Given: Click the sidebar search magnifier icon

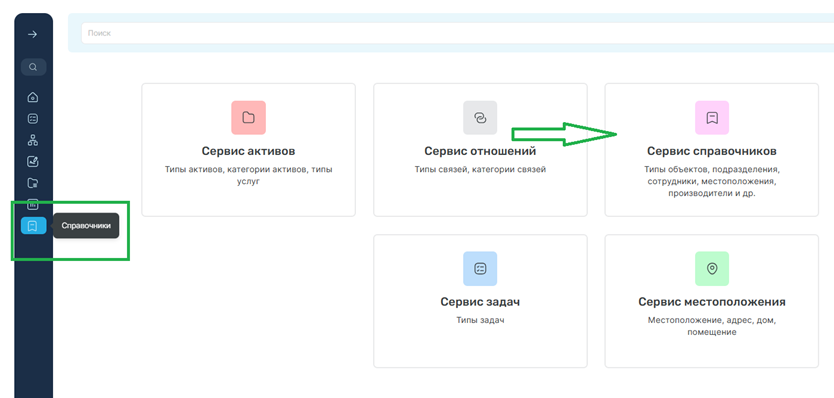Looking at the screenshot, I should (33, 67).
